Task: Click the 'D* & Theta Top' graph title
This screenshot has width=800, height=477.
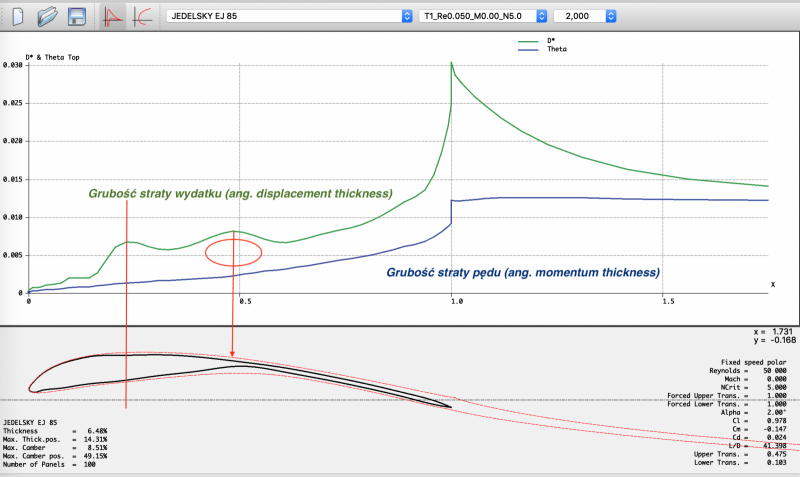Action: click(44, 57)
